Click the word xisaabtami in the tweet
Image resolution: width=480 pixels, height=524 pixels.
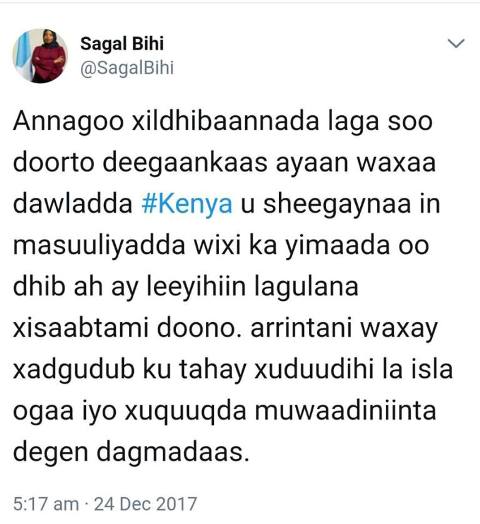[81, 328]
